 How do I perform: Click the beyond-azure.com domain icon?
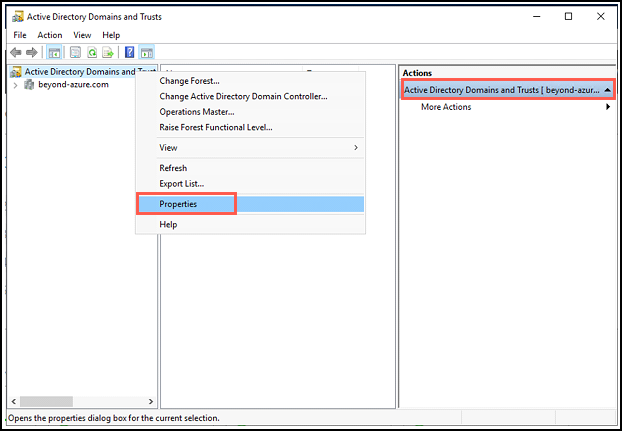click(x=29, y=84)
